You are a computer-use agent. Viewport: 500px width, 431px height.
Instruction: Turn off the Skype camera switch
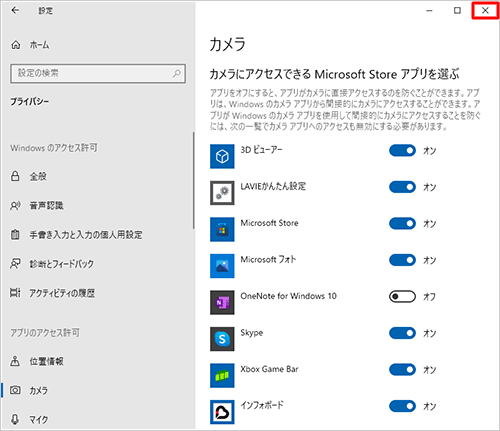click(402, 333)
